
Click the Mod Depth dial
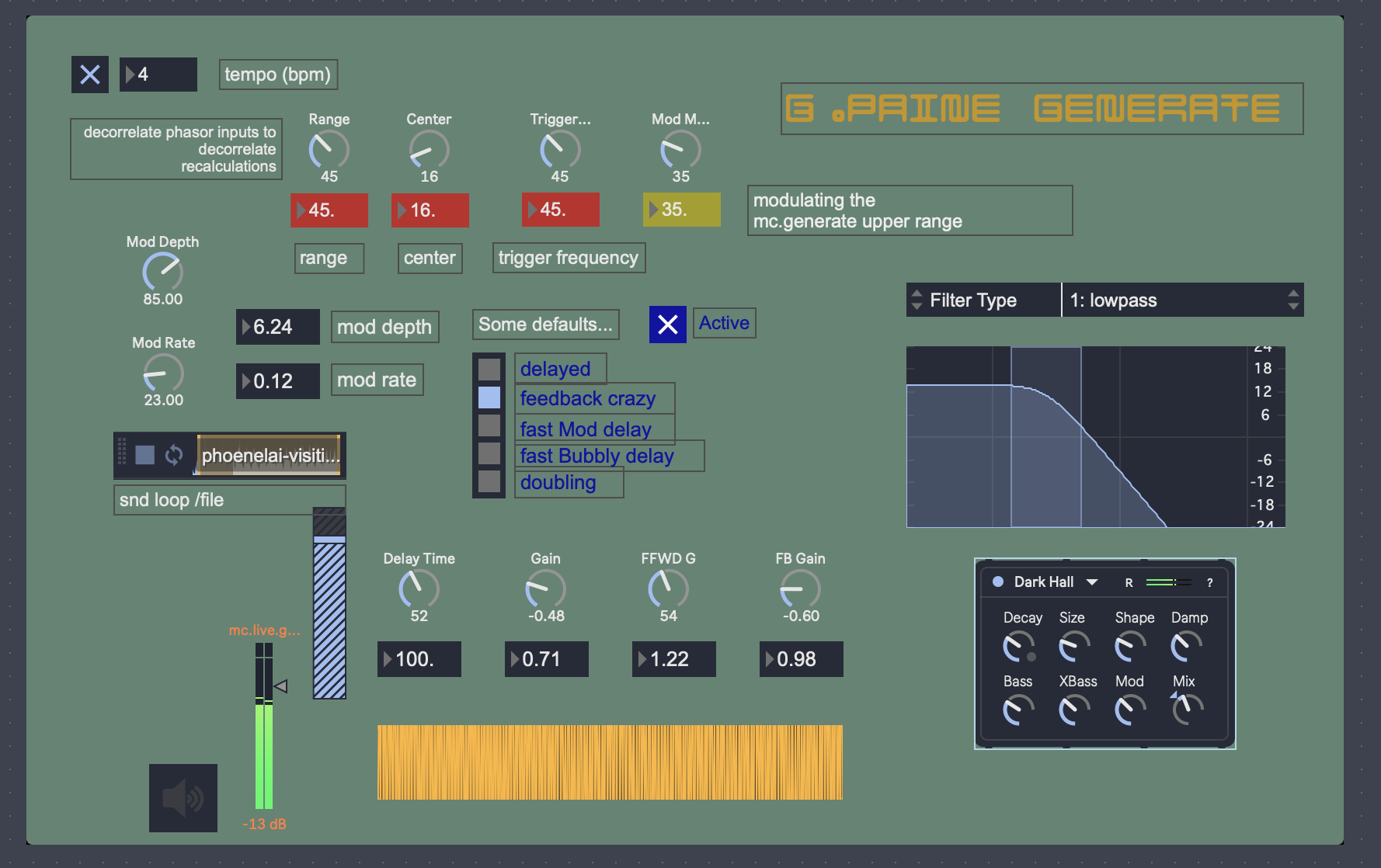pos(162,273)
